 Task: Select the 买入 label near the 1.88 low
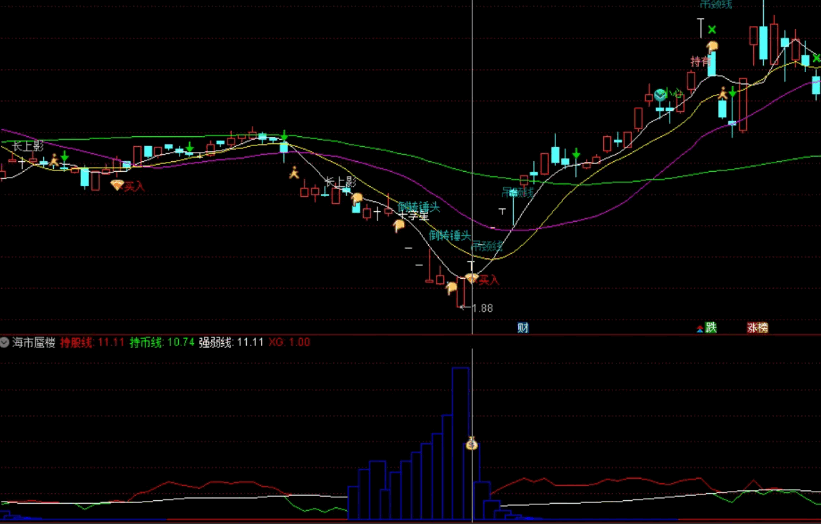coord(489,281)
